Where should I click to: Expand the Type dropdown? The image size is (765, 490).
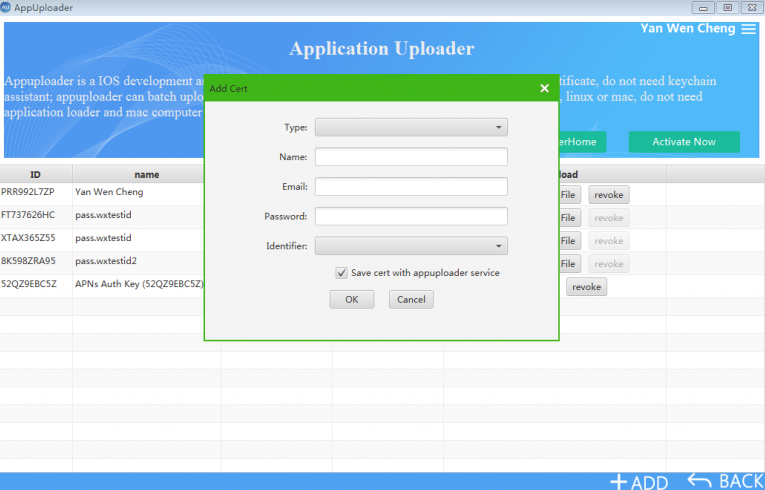411,127
